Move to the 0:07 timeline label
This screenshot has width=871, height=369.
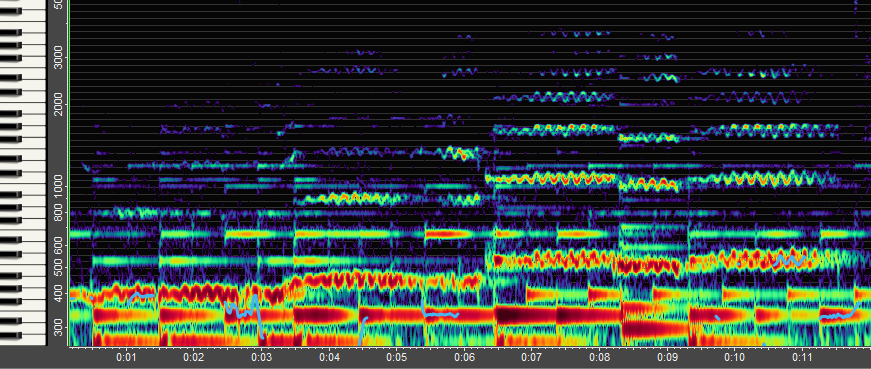click(x=532, y=357)
